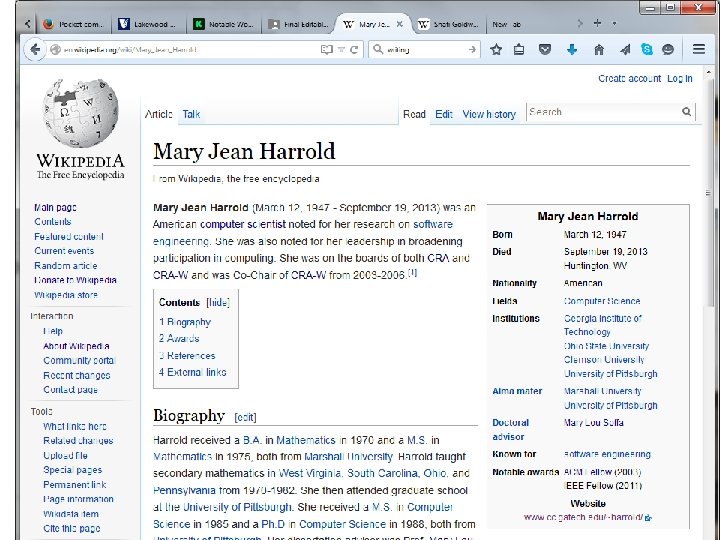
Task: Submit the browser search with the go arrow
Action: click(472, 49)
